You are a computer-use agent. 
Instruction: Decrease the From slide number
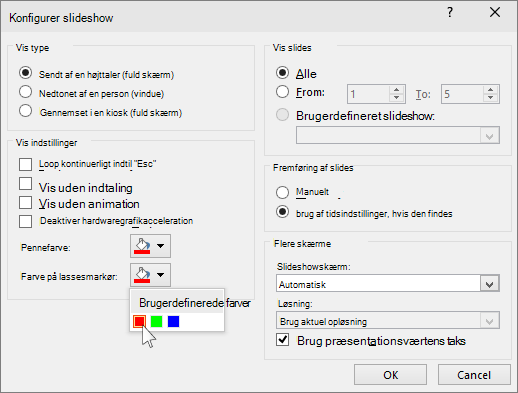(396, 98)
